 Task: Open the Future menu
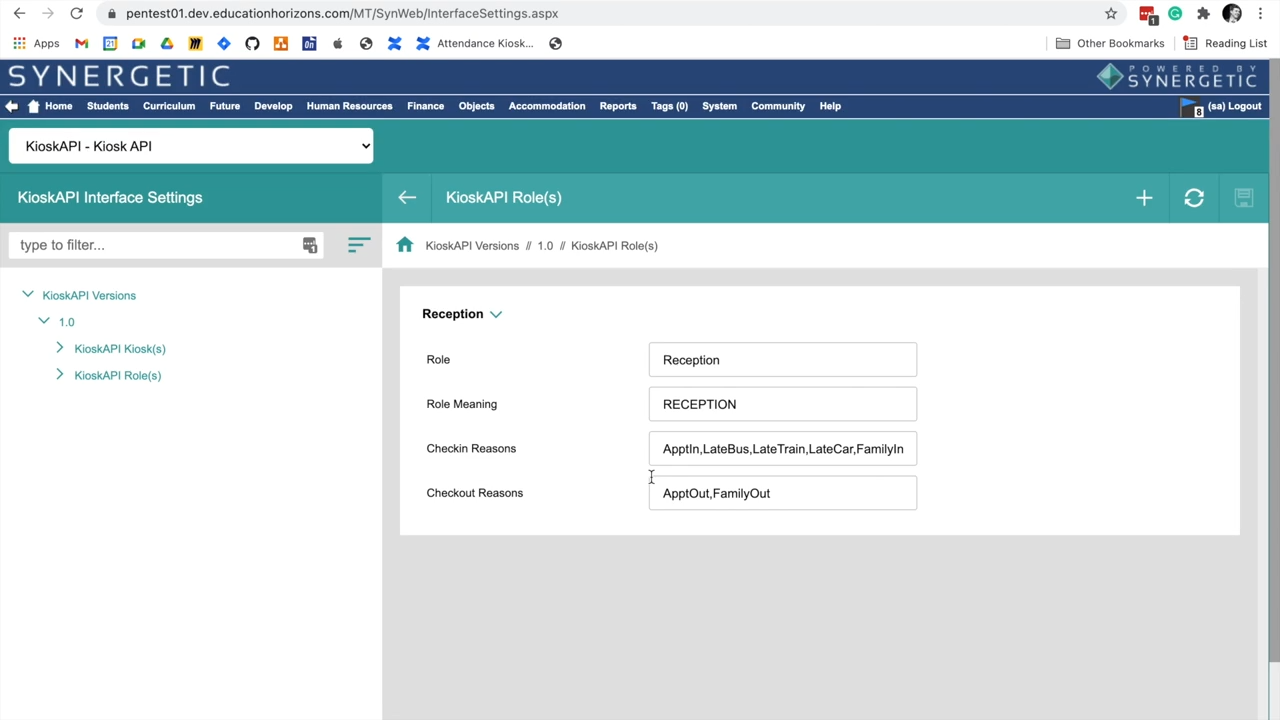pos(225,106)
